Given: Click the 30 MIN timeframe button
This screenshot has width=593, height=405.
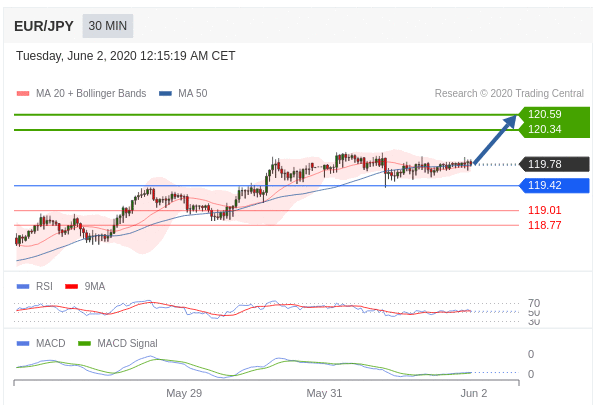Looking at the screenshot, I should click(108, 26).
